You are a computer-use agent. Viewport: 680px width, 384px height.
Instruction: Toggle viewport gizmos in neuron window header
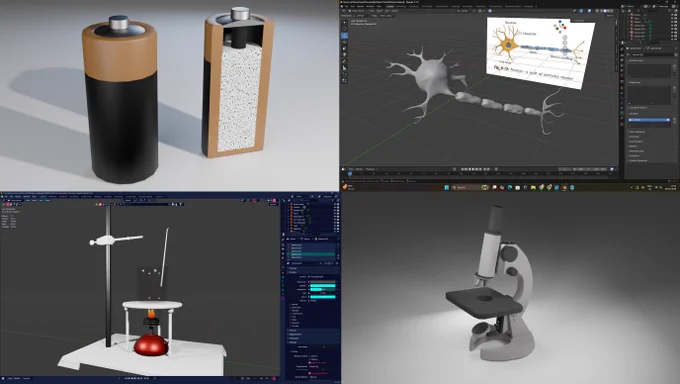coord(581,11)
